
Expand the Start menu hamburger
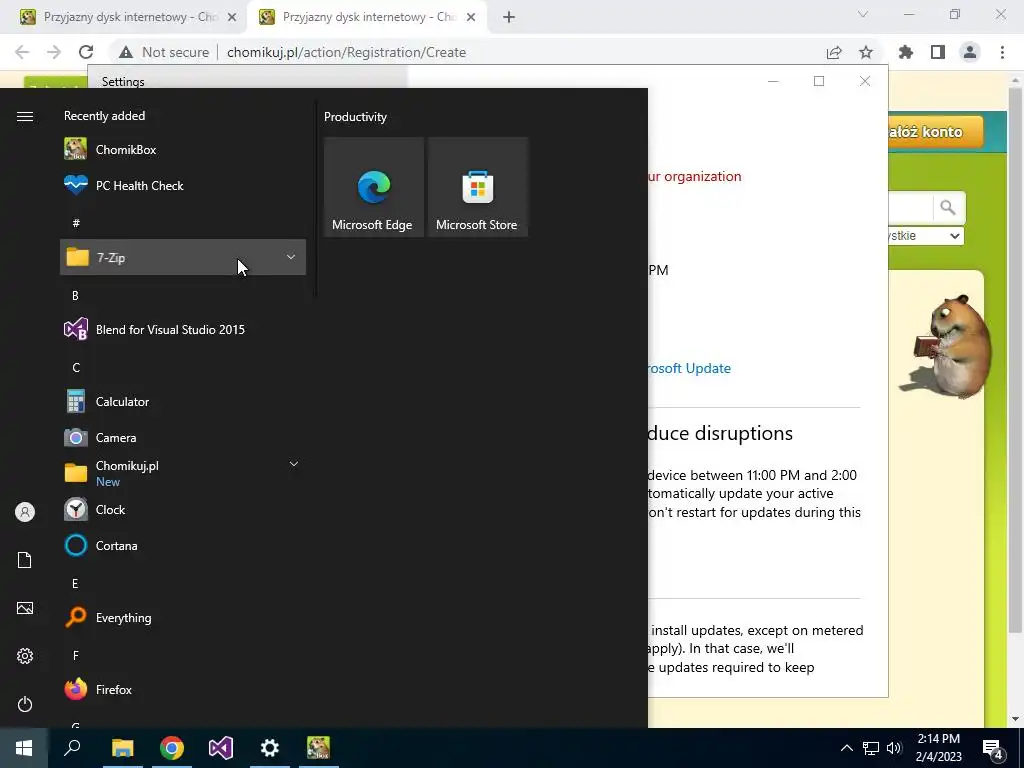pyautogui.click(x=25, y=116)
